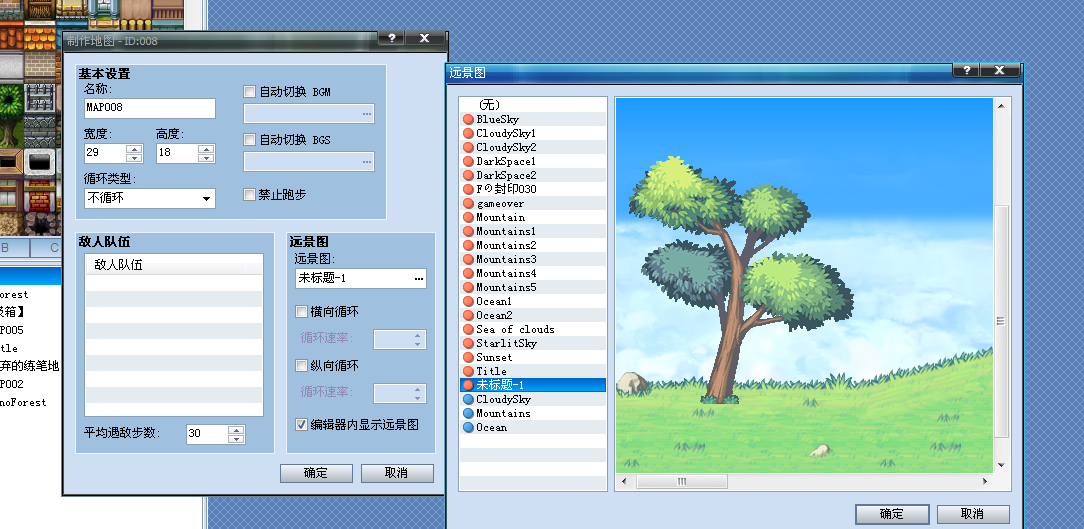Click the 敌人队伍 column header

pyautogui.click(x=174, y=265)
